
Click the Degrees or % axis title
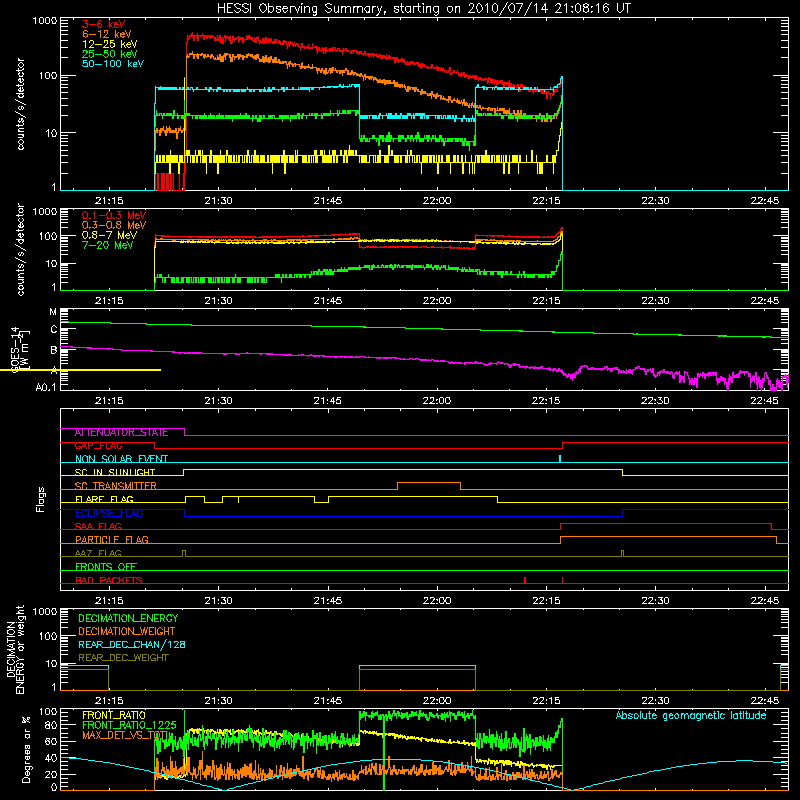[x=26, y=749]
